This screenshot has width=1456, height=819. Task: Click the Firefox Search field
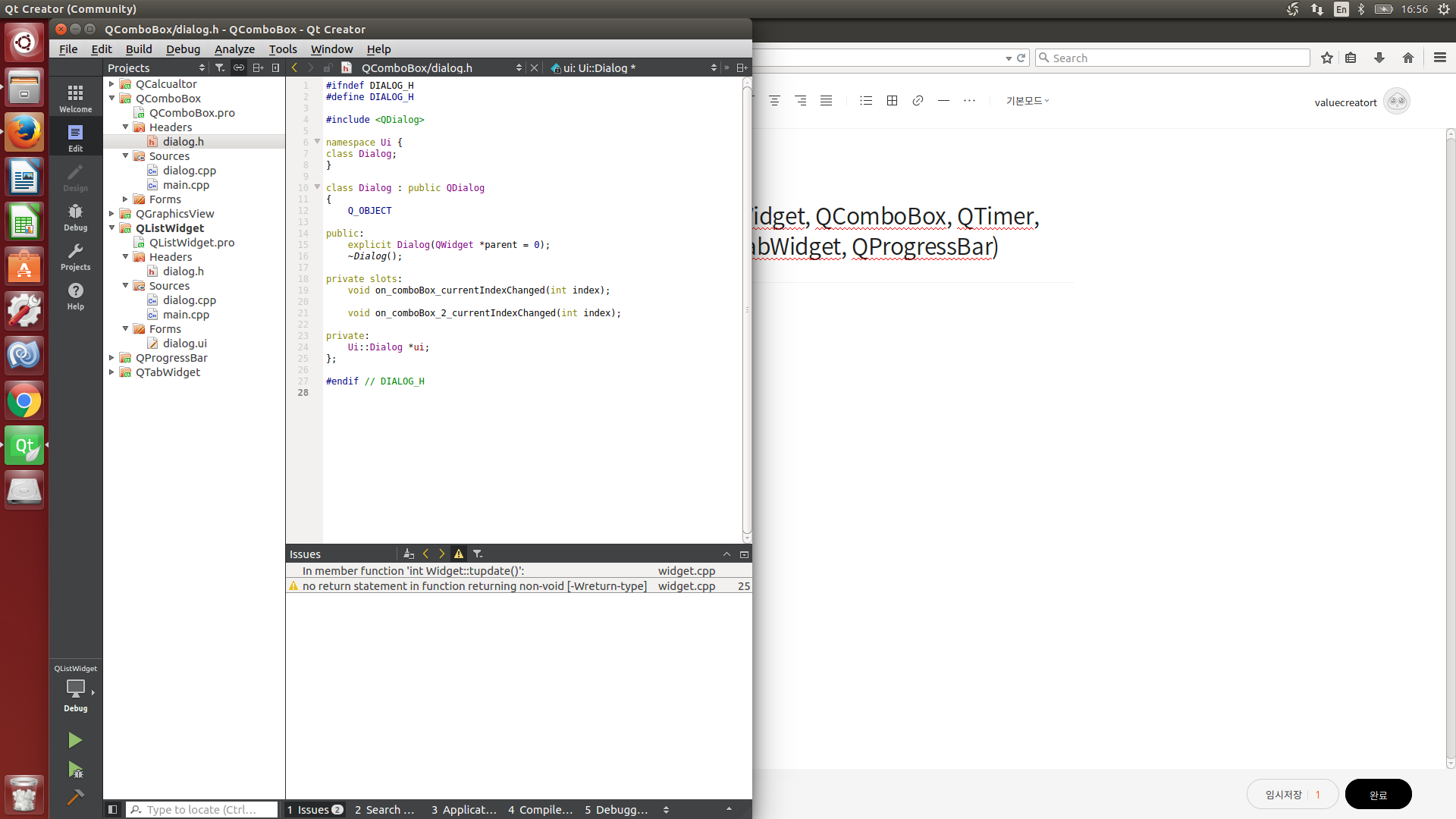click(x=1172, y=58)
